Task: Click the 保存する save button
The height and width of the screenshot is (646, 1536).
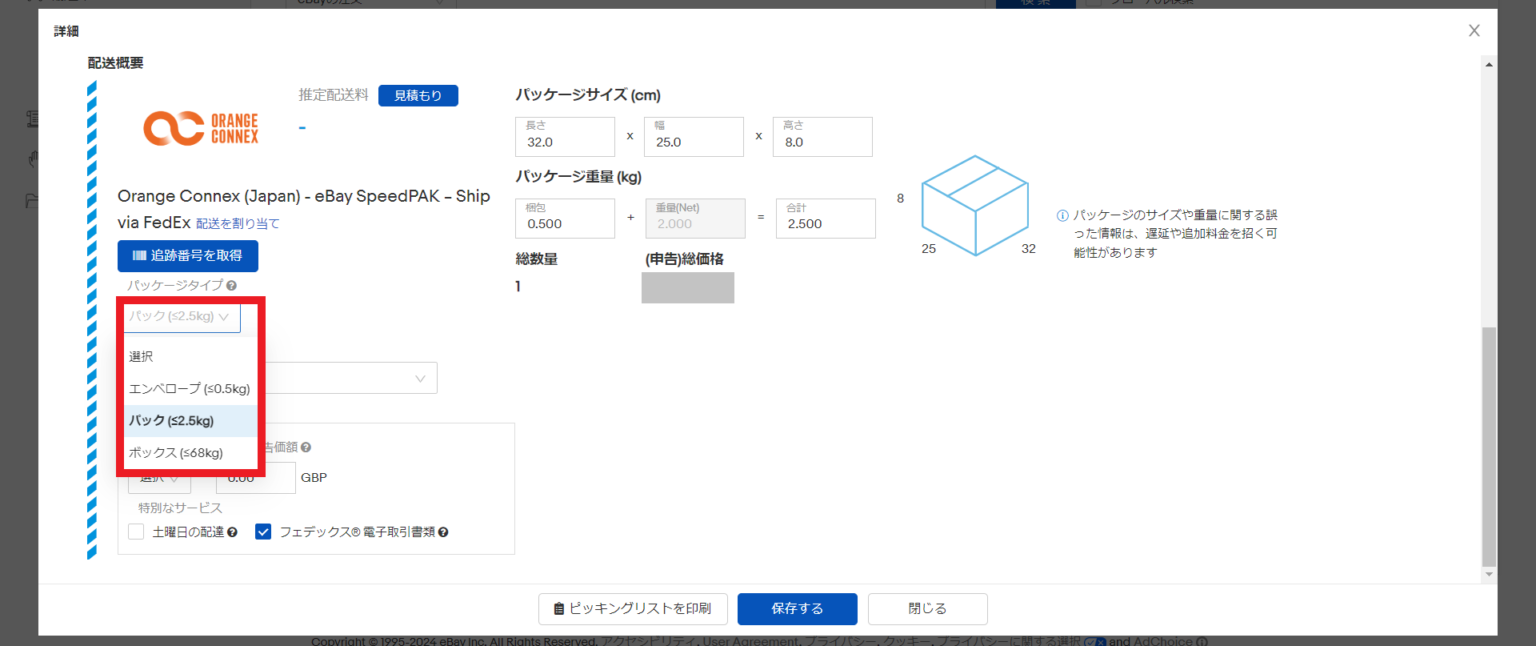Action: click(796, 608)
